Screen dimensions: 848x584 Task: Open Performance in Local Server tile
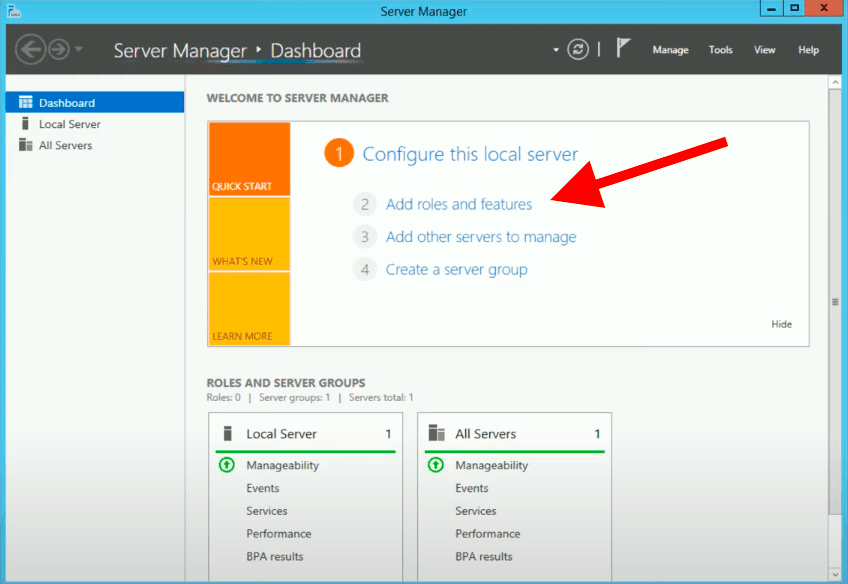pos(279,533)
